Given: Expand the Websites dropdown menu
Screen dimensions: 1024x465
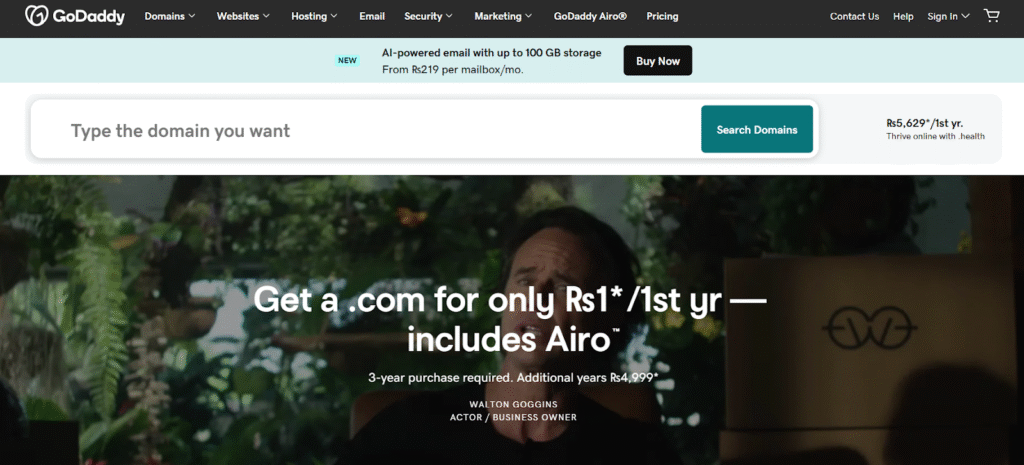Looking at the screenshot, I should [x=243, y=16].
